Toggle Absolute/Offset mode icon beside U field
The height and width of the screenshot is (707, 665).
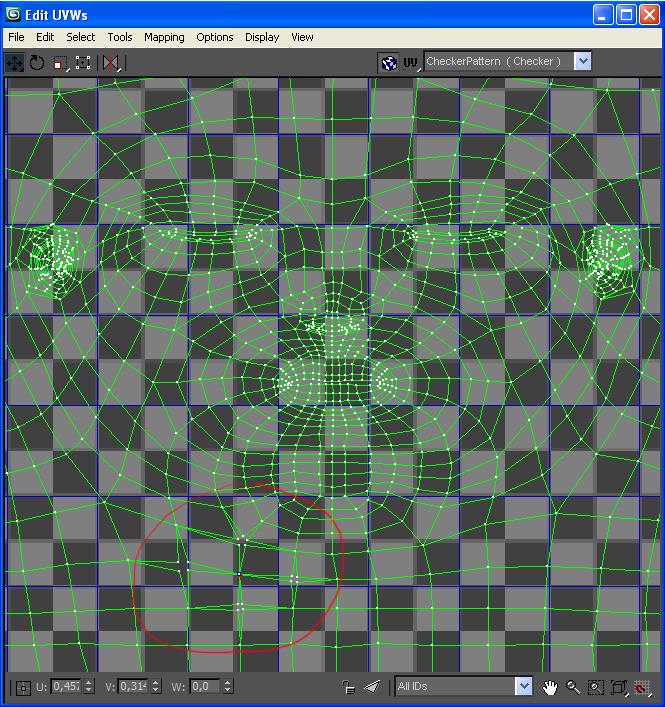pos(23,688)
